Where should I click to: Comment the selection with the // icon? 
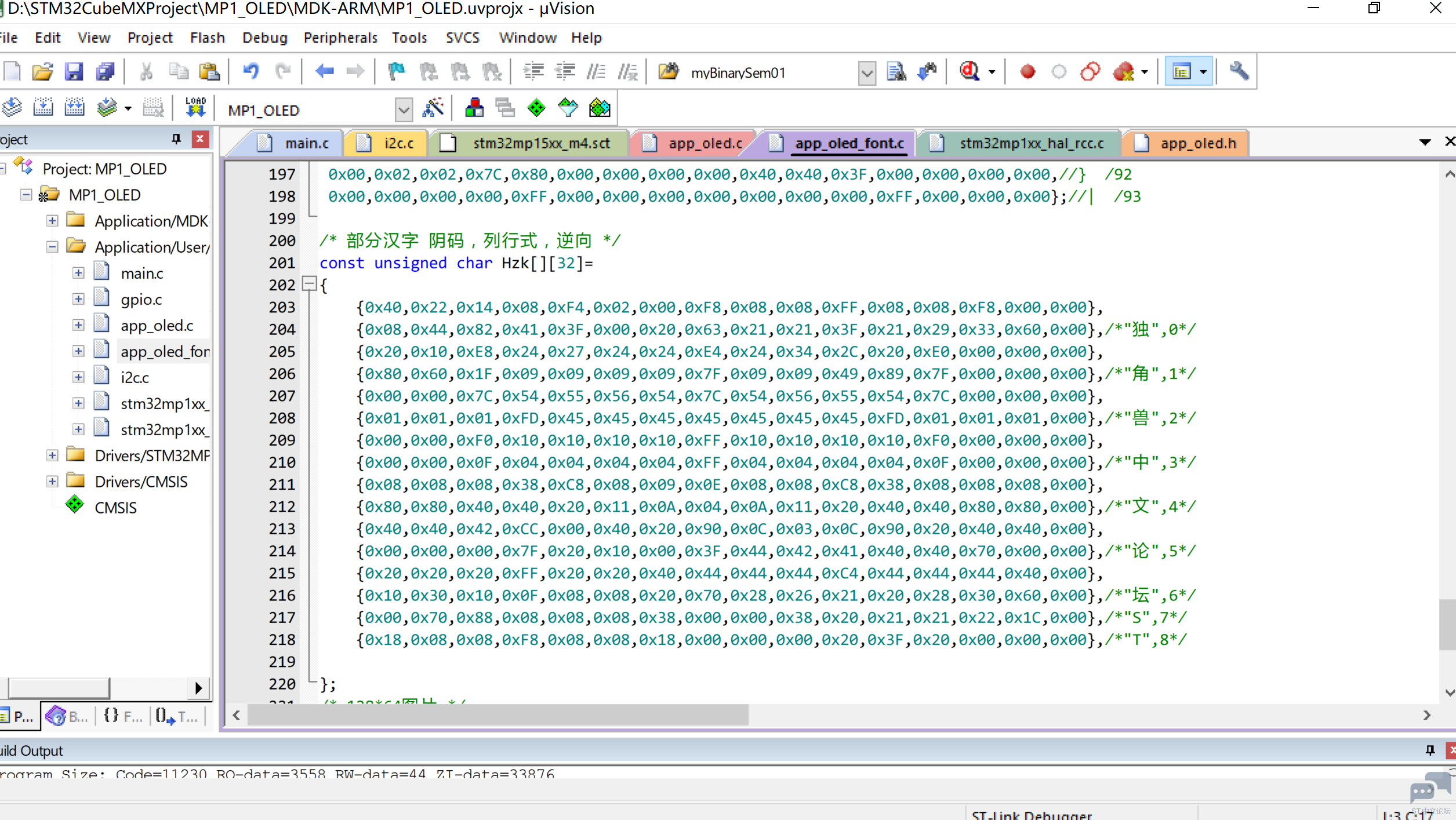[596, 71]
